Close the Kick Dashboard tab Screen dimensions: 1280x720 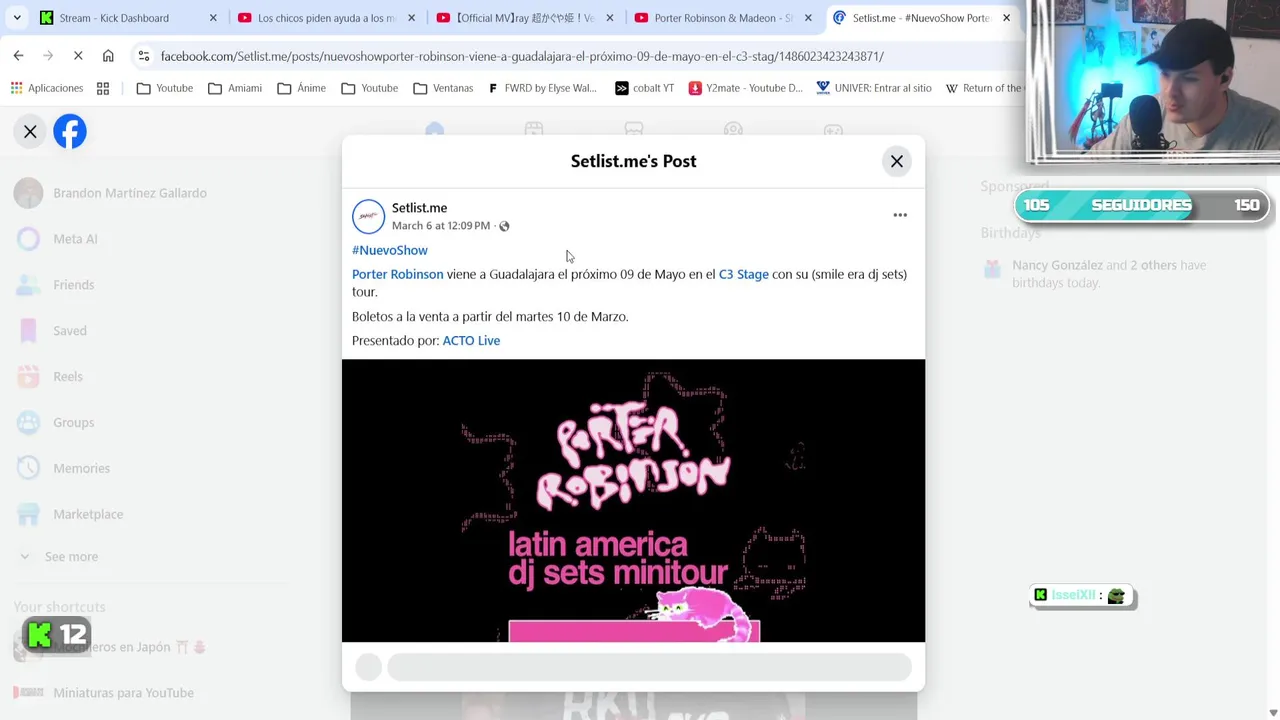213,18
